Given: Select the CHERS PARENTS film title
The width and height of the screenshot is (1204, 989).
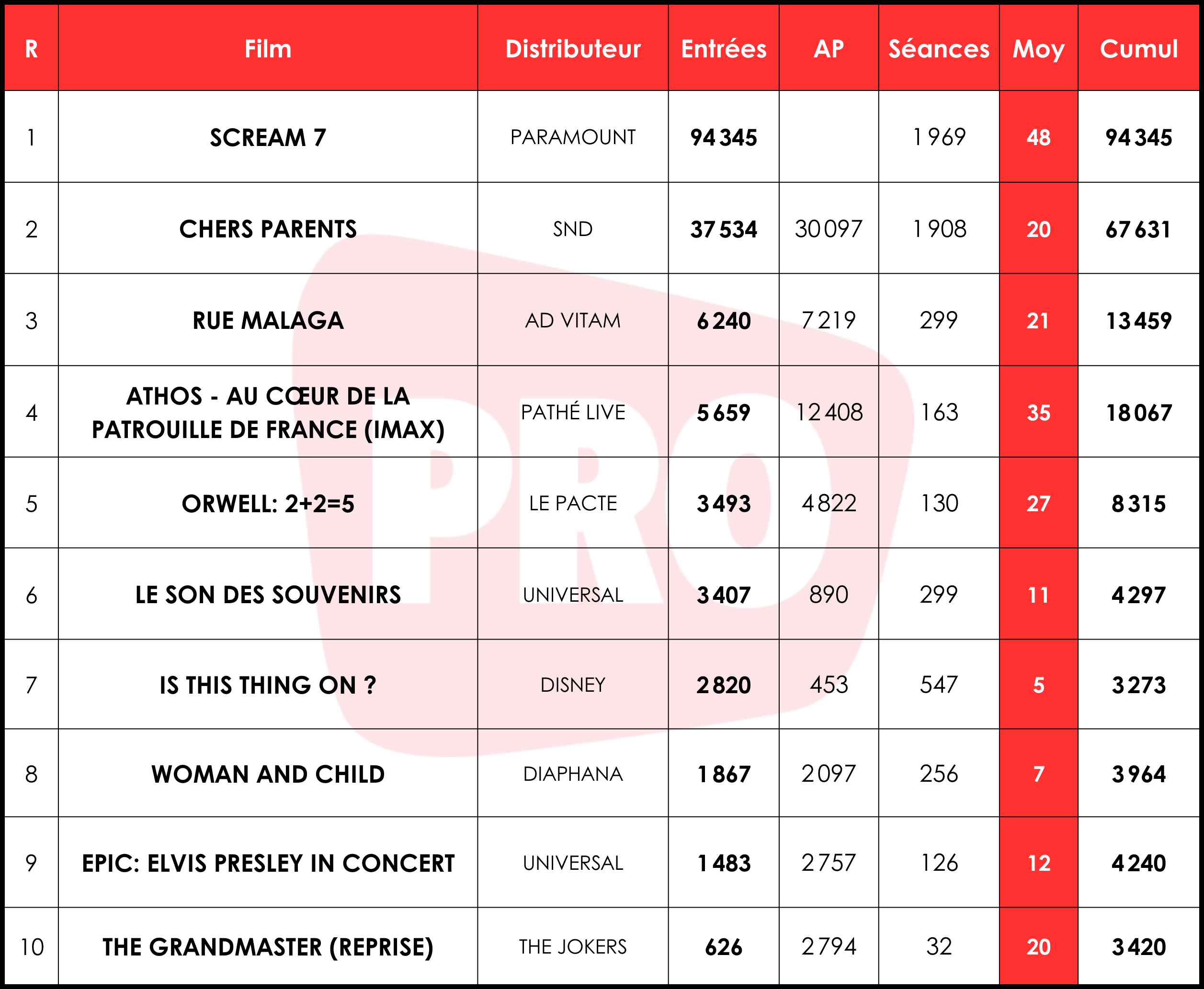Looking at the screenshot, I should (x=268, y=229).
